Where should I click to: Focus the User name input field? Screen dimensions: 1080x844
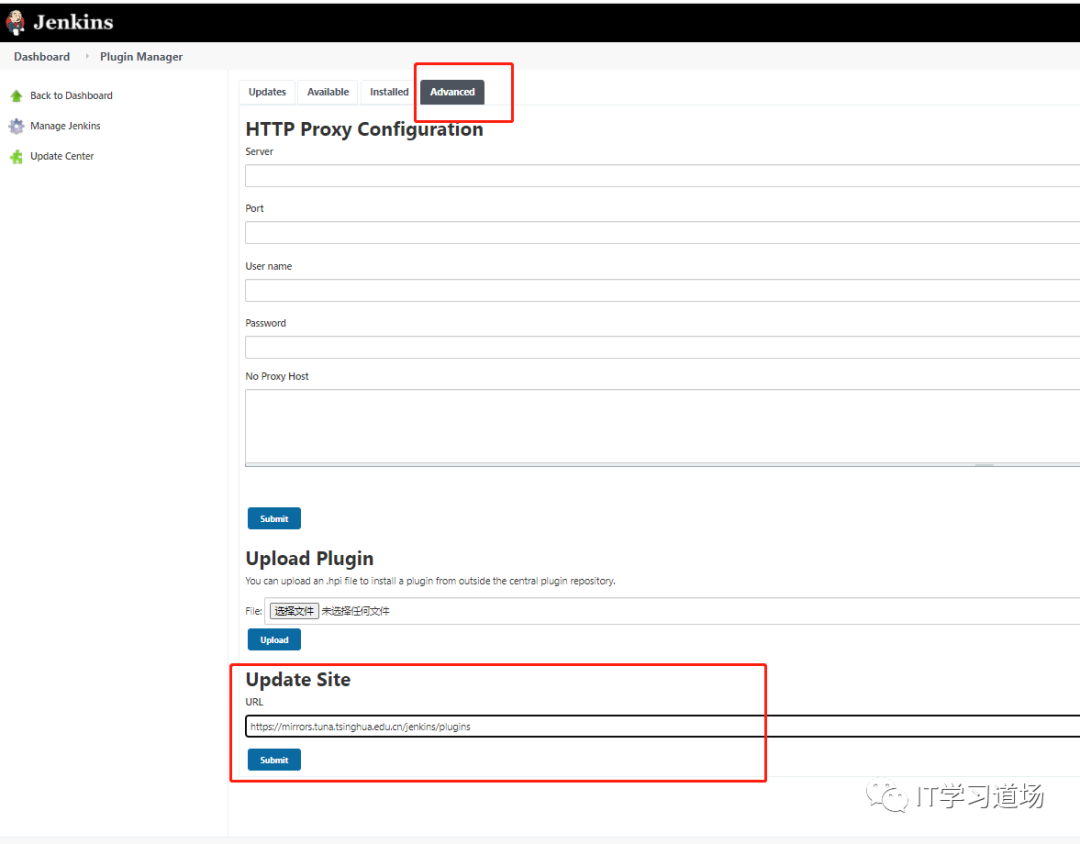coord(663,290)
